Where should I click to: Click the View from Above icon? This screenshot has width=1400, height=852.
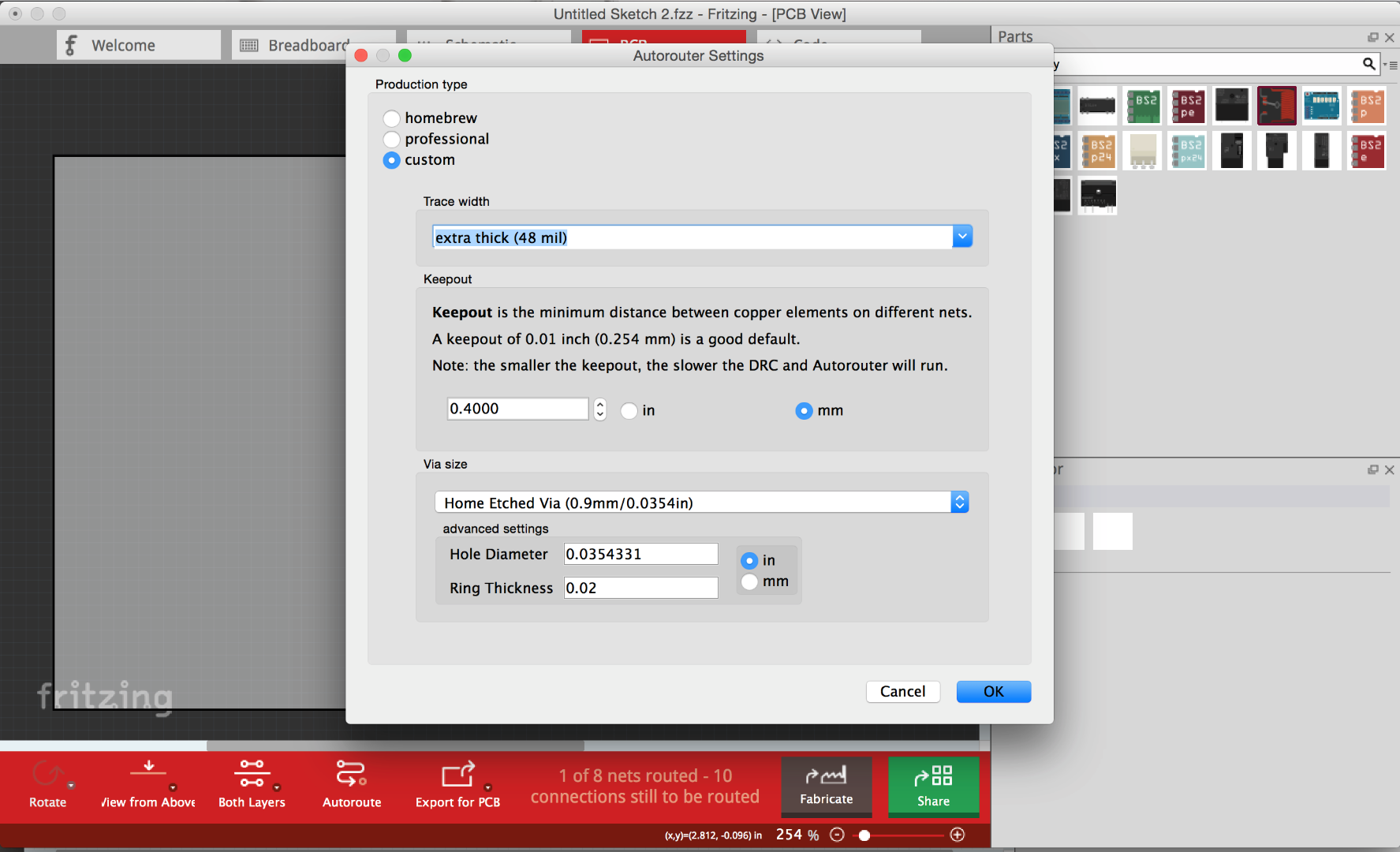point(148,768)
